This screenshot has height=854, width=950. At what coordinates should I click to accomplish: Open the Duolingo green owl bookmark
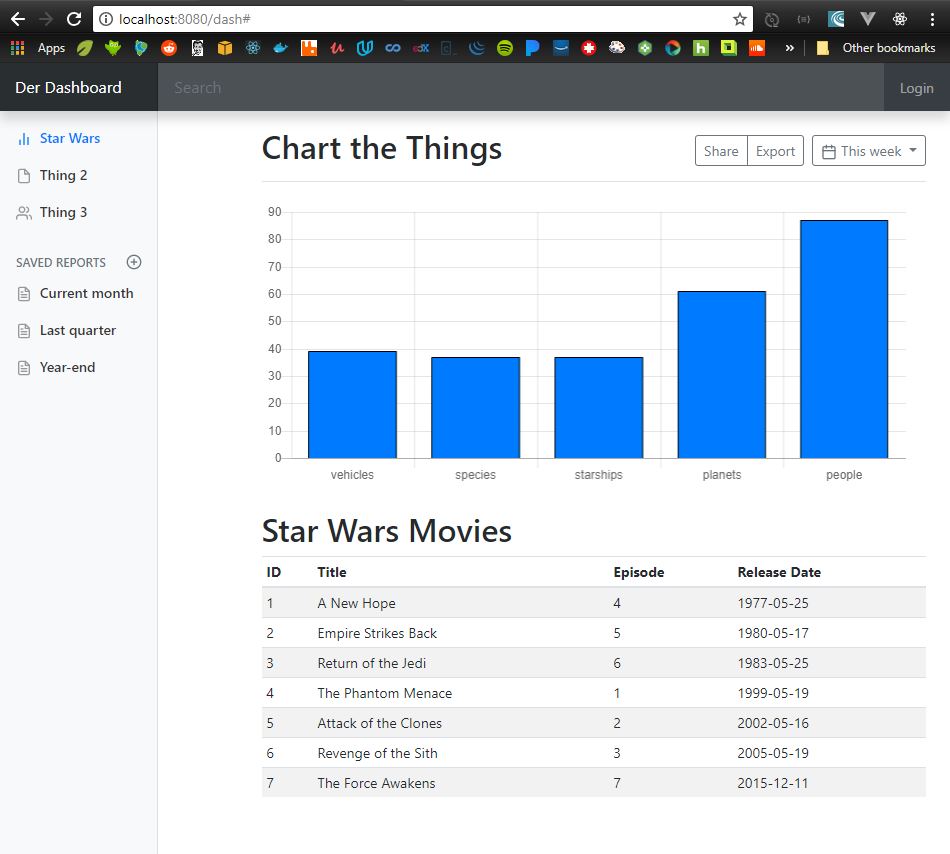pos(113,48)
